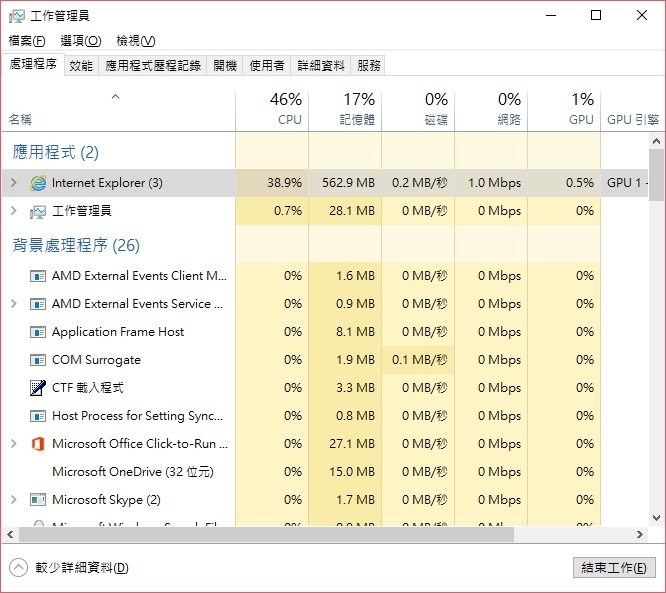Click the Microsoft Skype process icon

click(x=38, y=500)
